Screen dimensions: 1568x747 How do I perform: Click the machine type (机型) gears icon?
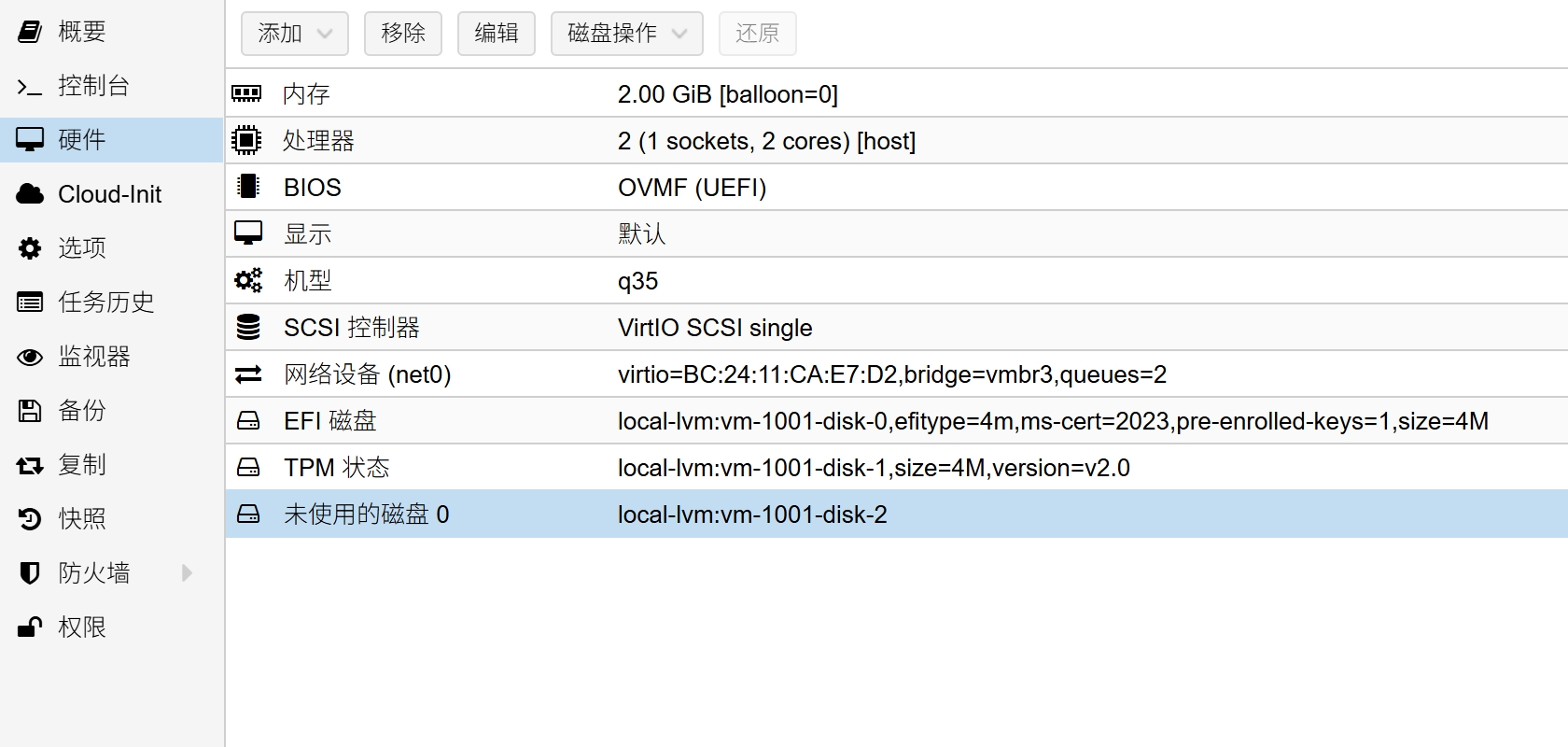pos(248,280)
